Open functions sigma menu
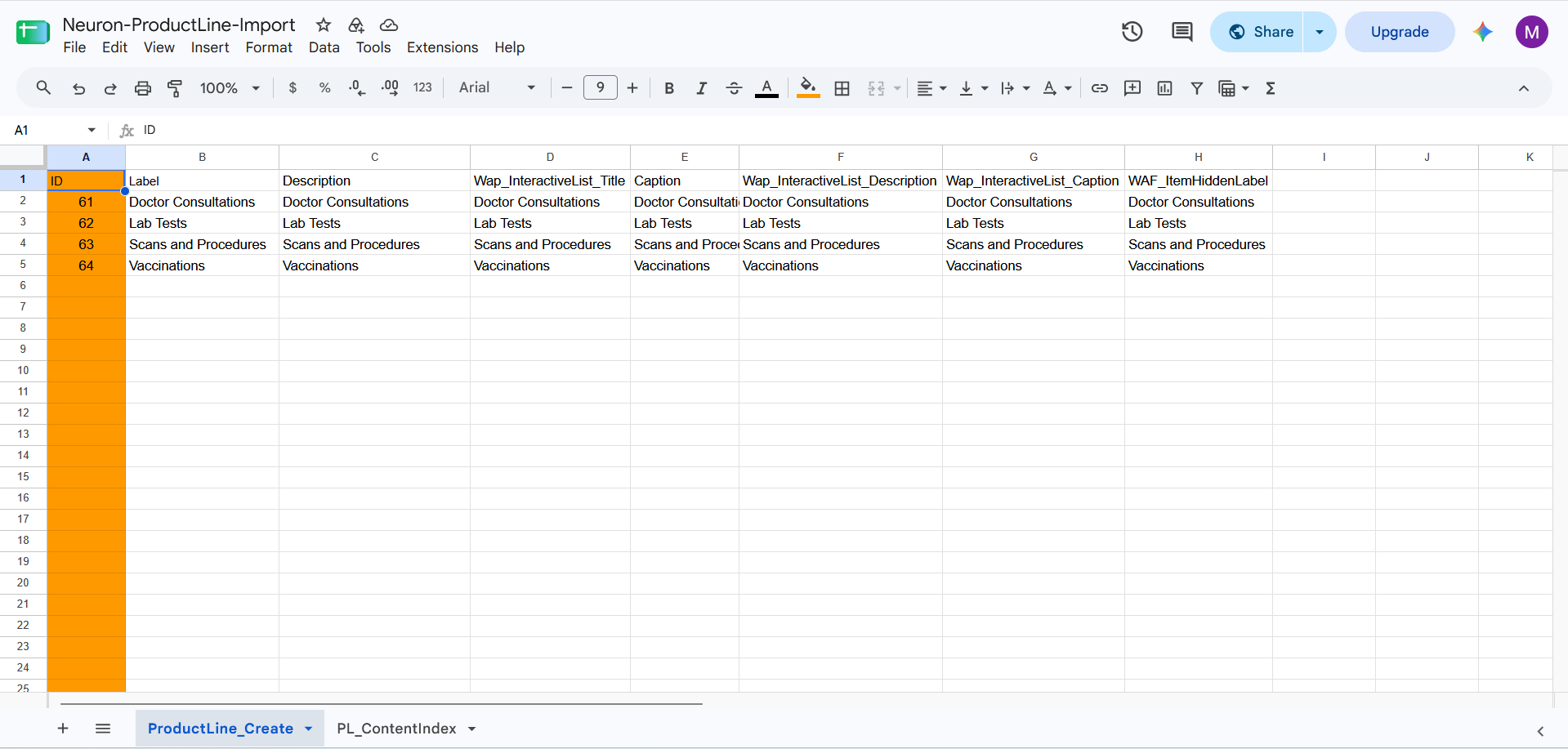 (1271, 88)
